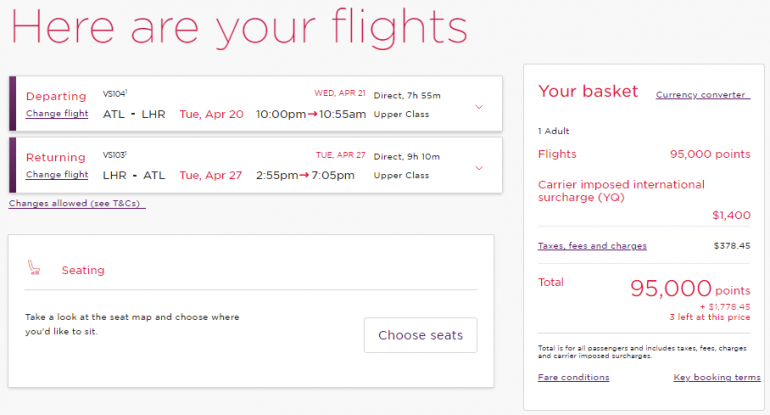Change flight for the Returning leg
770x415 pixels.
point(57,175)
